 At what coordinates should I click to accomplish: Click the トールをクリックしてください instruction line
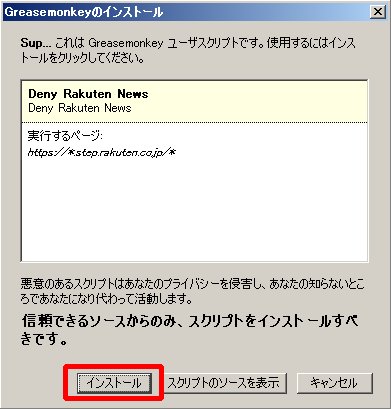click(83, 58)
